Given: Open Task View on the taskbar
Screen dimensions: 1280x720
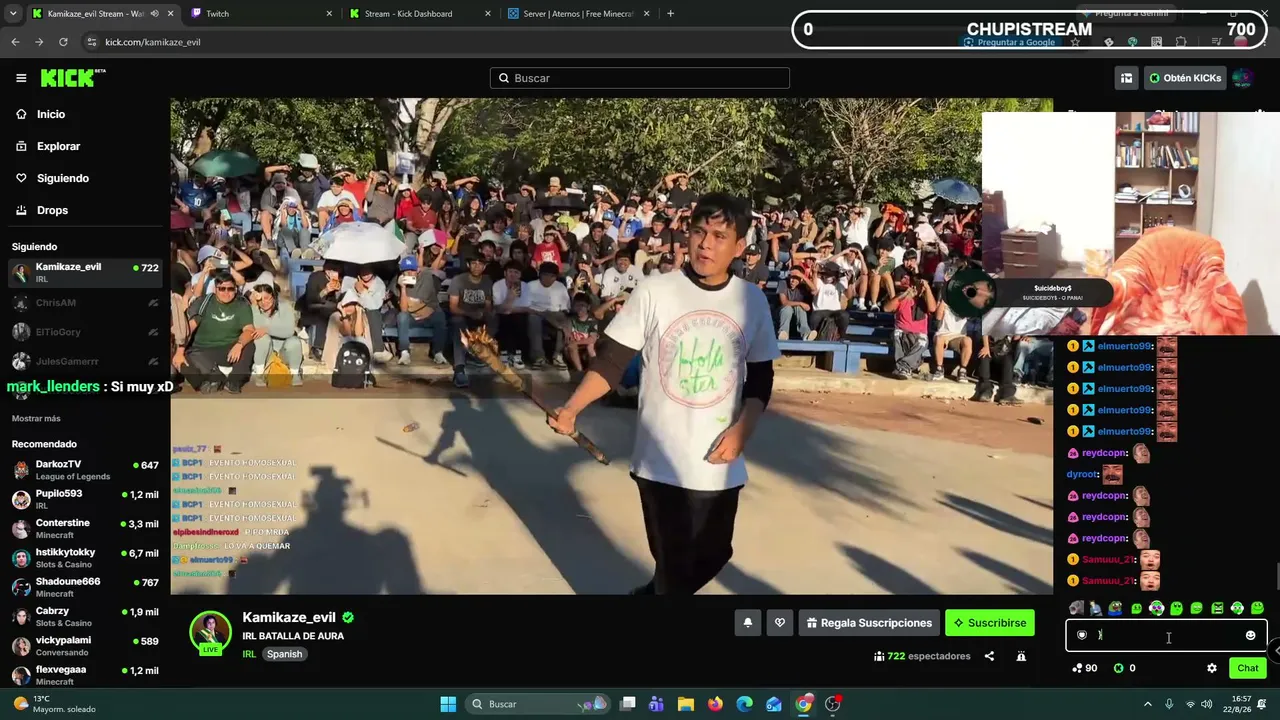Looking at the screenshot, I should point(628,704).
